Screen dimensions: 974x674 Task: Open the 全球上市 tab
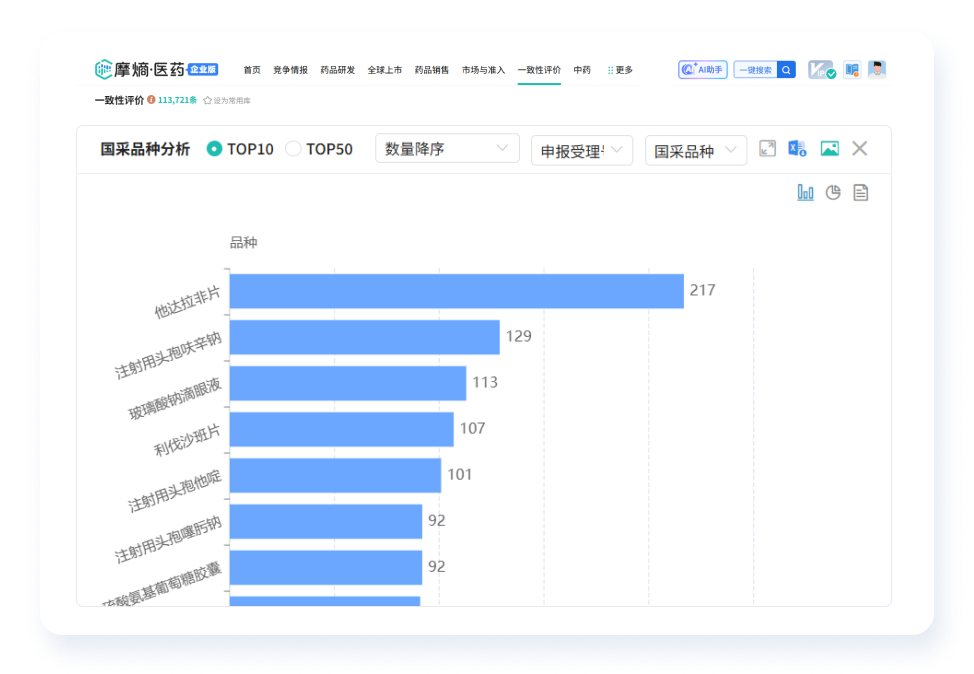[x=385, y=70]
